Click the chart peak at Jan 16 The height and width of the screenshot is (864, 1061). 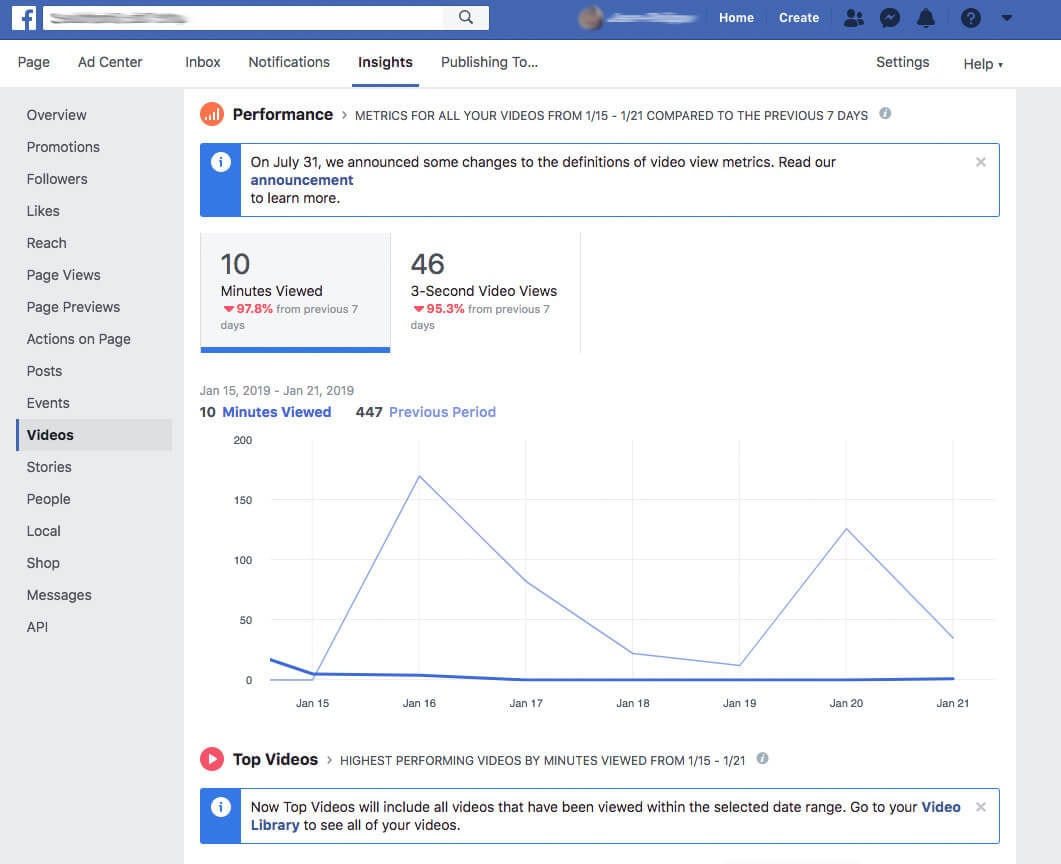[x=420, y=476]
